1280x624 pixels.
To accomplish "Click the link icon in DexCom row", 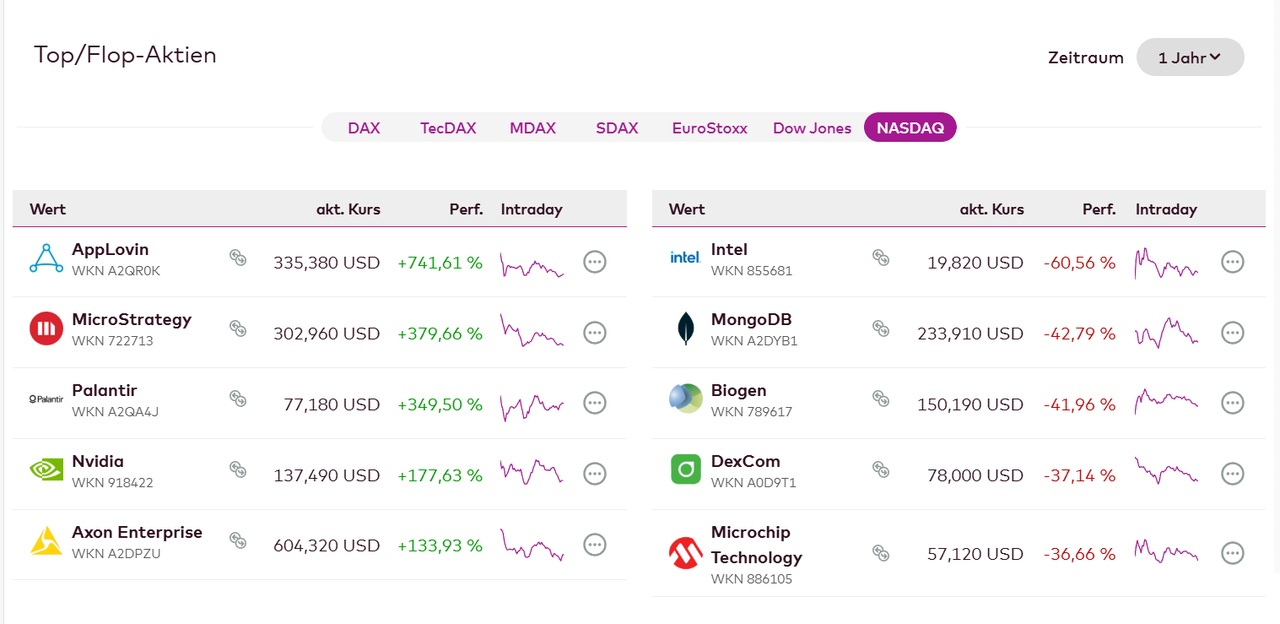I will (x=881, y=469).
